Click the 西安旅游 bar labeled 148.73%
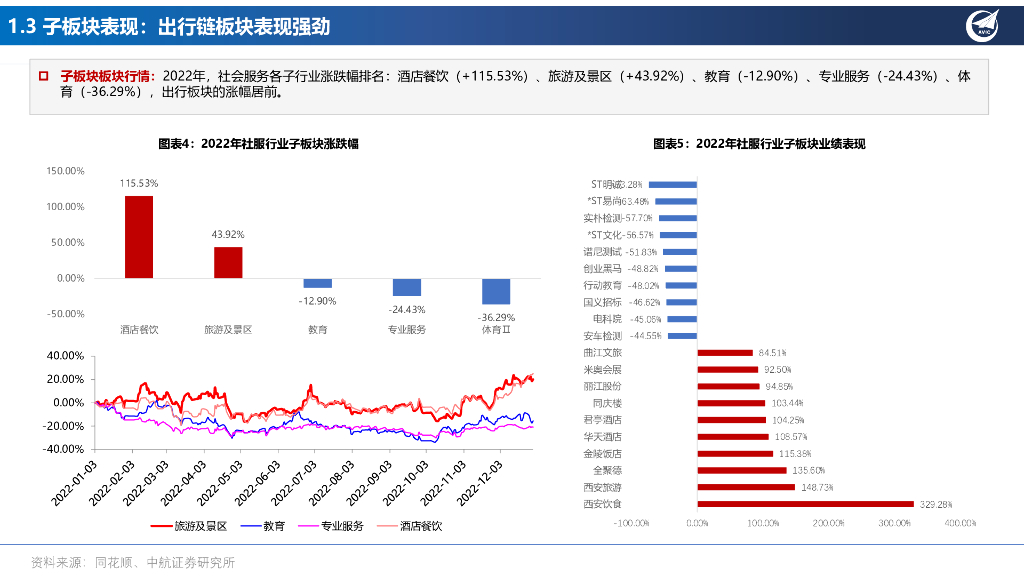Image resolution: width=1024 pixels, height=576 pixels. [746, 487]
